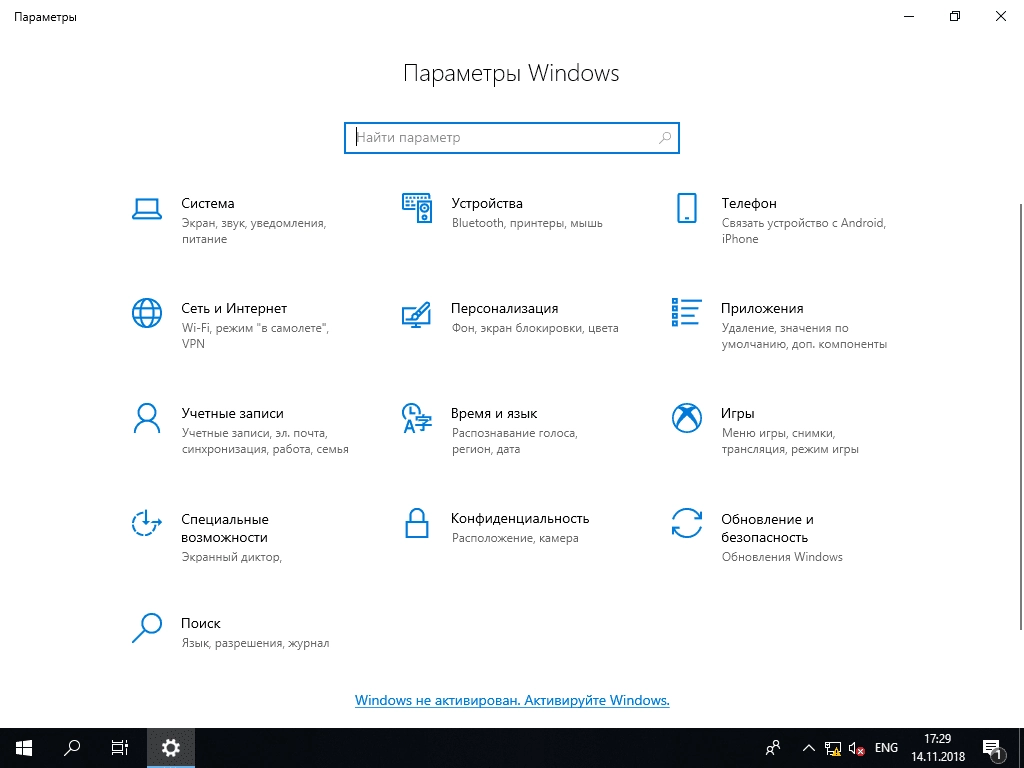This screenshot has width=1024, height=768.
Task: Click 'Распознавание голоса, регион, дата' text
Action: coord(515,441)
